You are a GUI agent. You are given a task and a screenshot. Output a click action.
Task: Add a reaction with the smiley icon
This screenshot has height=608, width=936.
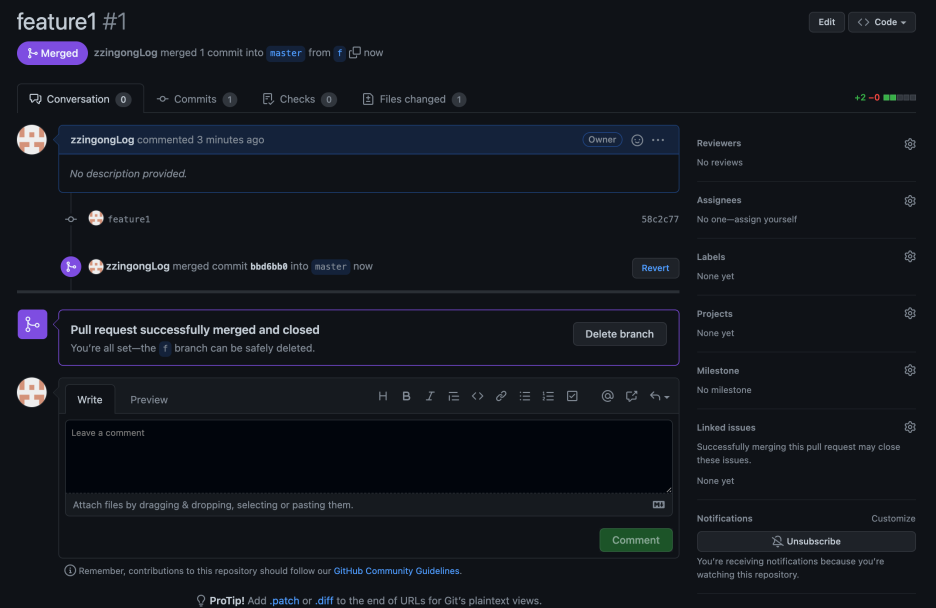tap(637, 140)
